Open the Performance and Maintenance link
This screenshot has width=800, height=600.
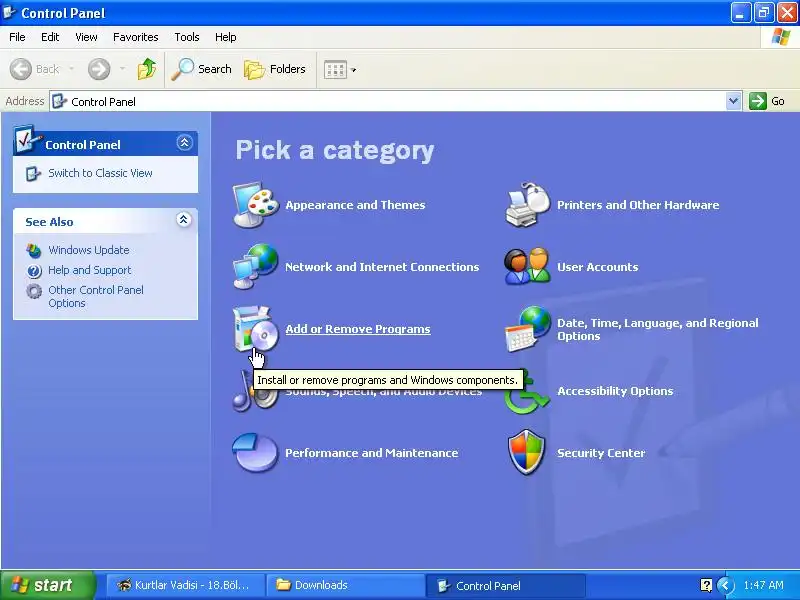tap(371, 453)
